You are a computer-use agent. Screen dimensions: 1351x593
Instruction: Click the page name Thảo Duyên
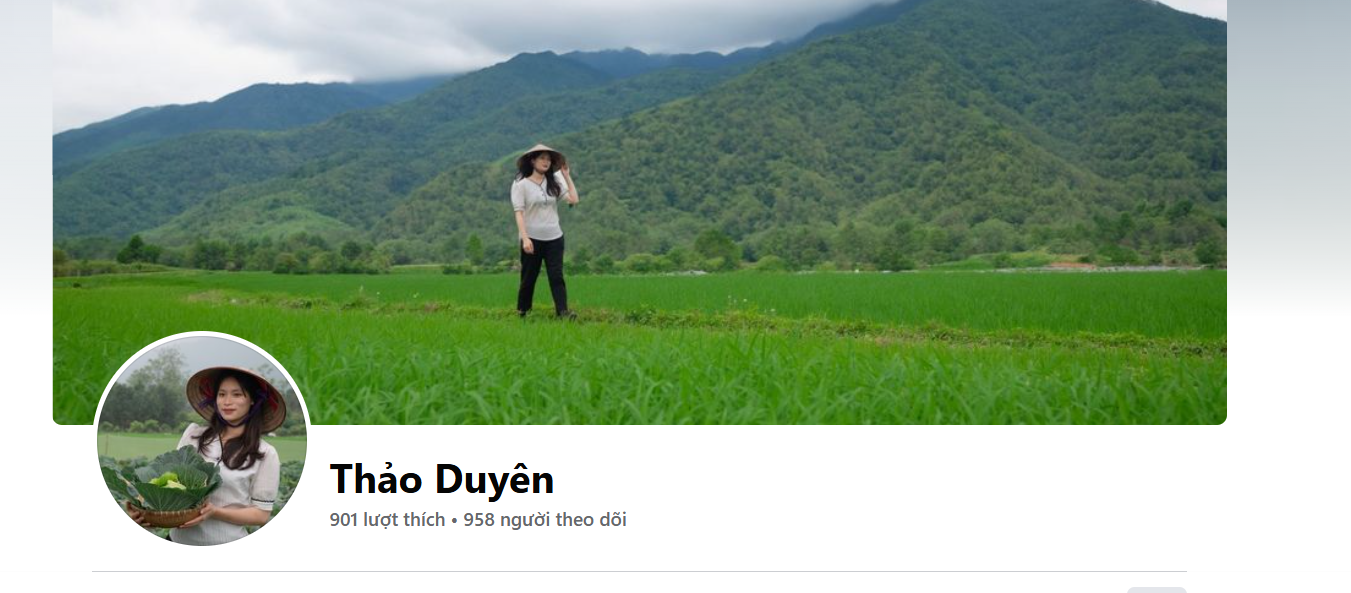[442, 480]
